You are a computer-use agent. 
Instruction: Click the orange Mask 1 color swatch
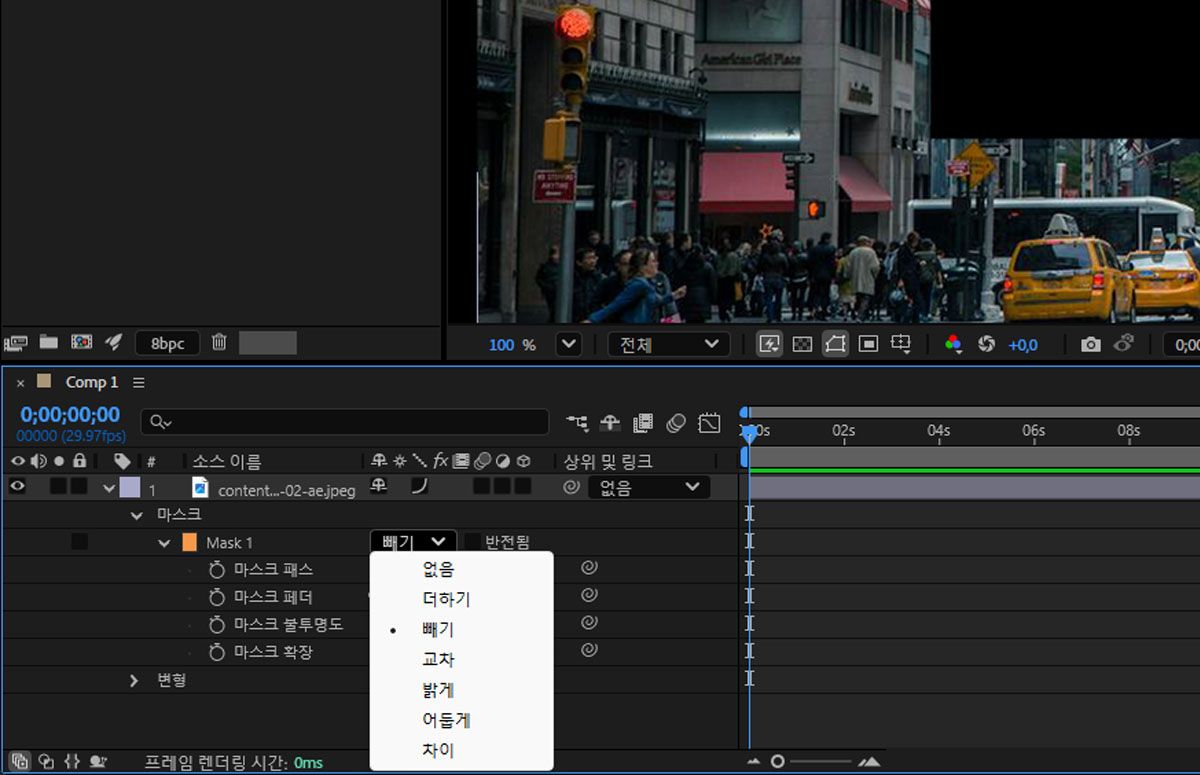click(190, 543)
